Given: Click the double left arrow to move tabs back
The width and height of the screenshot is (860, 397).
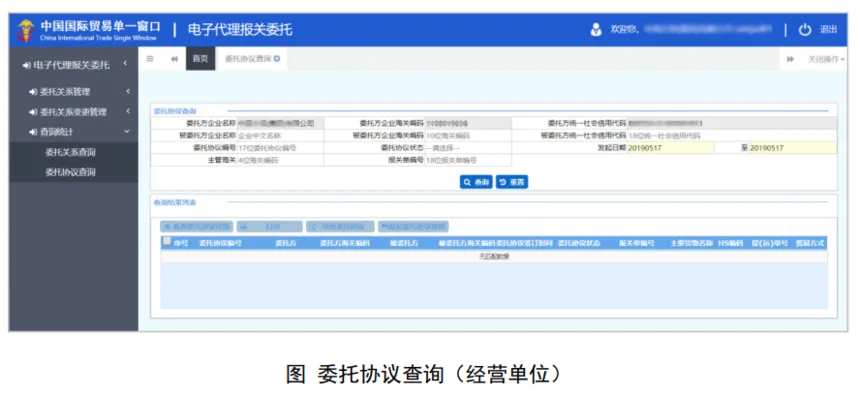Looking at the screenshot, I should click(x=174, y=59).
